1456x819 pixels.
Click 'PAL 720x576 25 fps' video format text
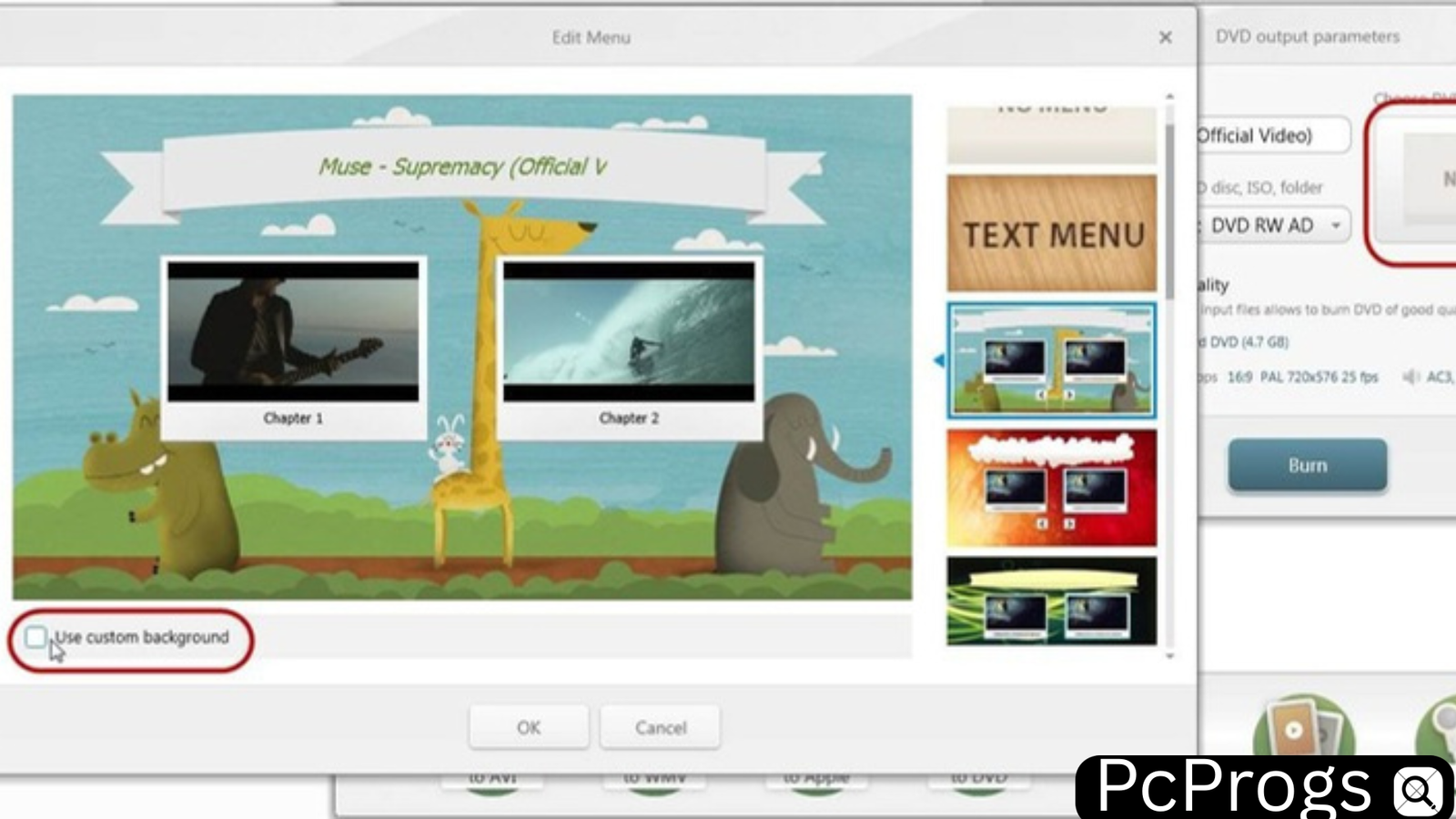(x=1319, y=377)
